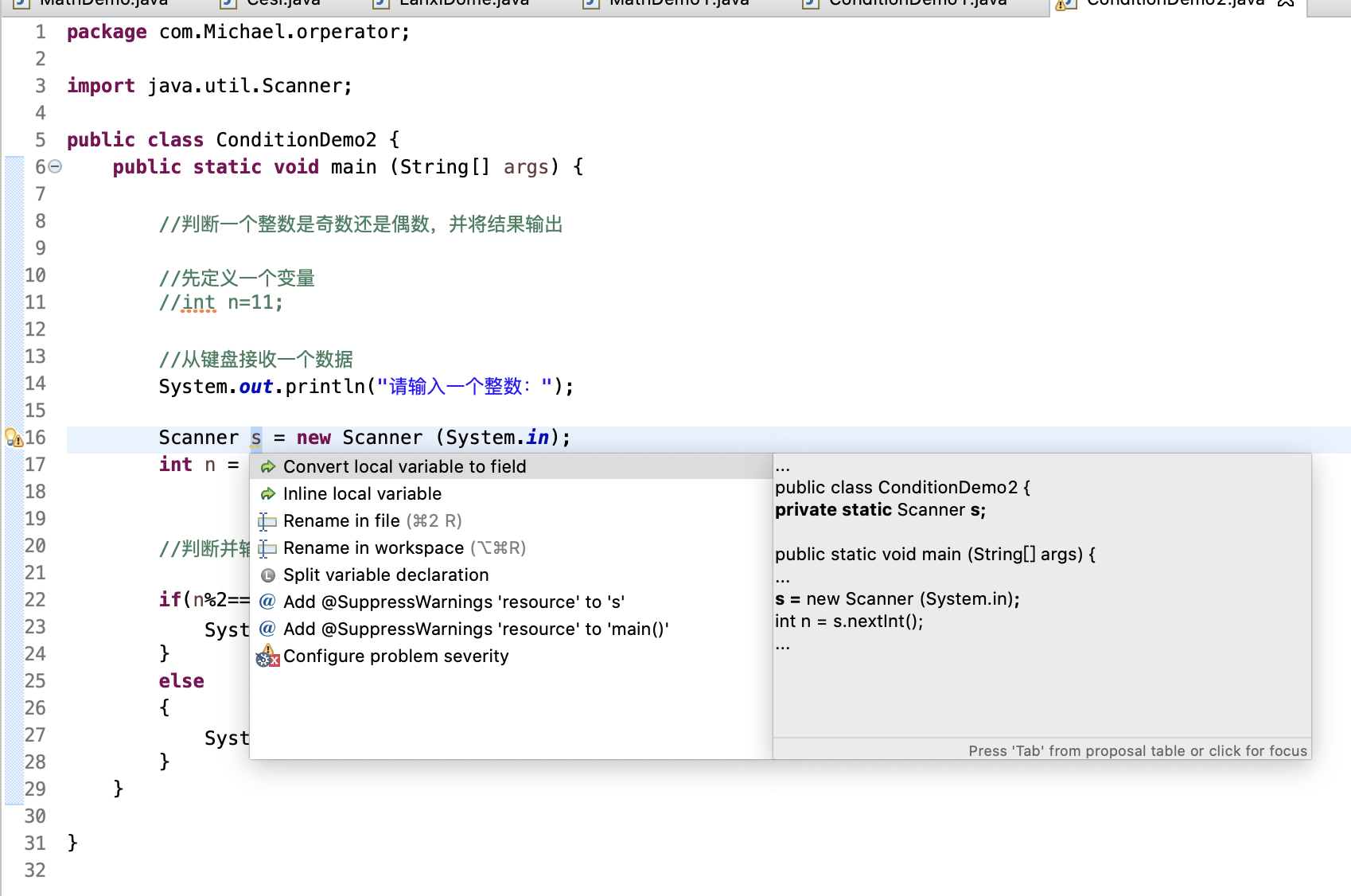Screen dimensions: 1351x896
Task: Collapse the main method fold marker on line 6
Action: 55,166
